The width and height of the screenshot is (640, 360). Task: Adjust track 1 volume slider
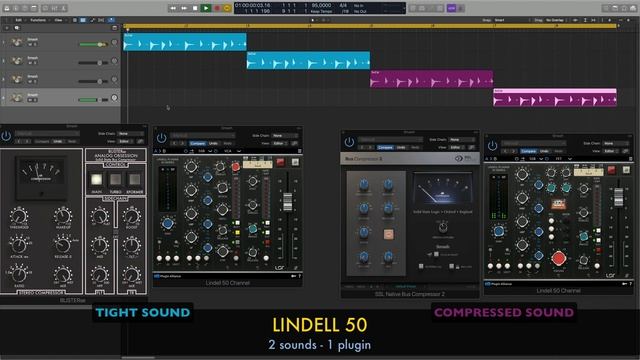pyautogui.click(x=93, y=44)
